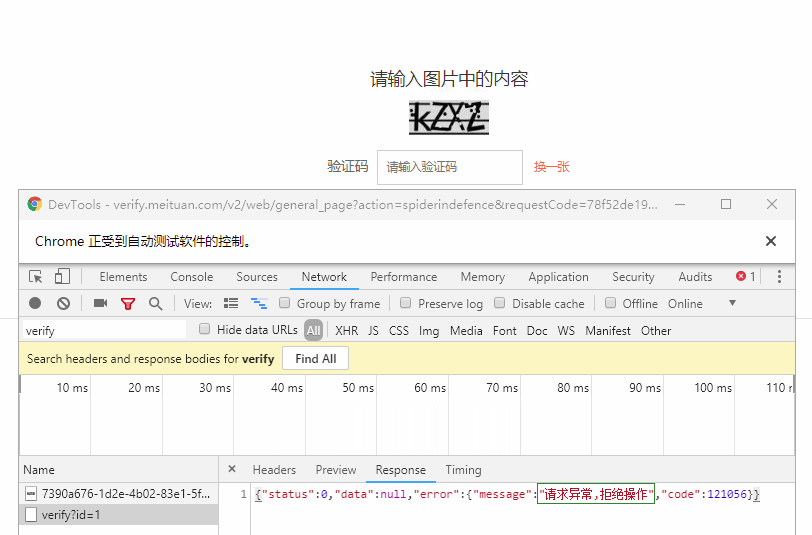Open network search with magnifier icon
The height and width of the screenshot is (535, 812).
coord(155,303)
